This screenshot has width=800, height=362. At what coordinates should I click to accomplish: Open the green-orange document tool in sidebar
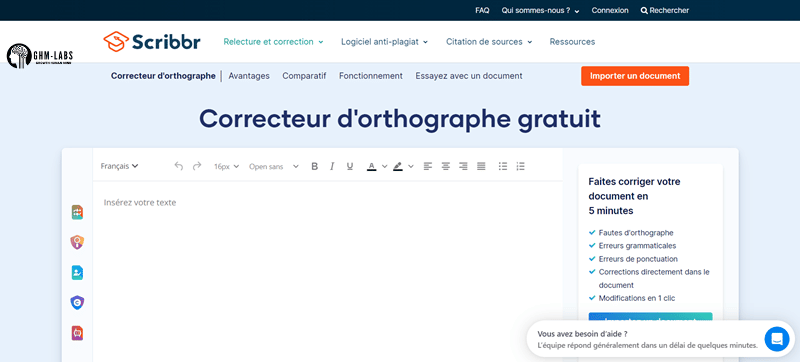(77, 213)
